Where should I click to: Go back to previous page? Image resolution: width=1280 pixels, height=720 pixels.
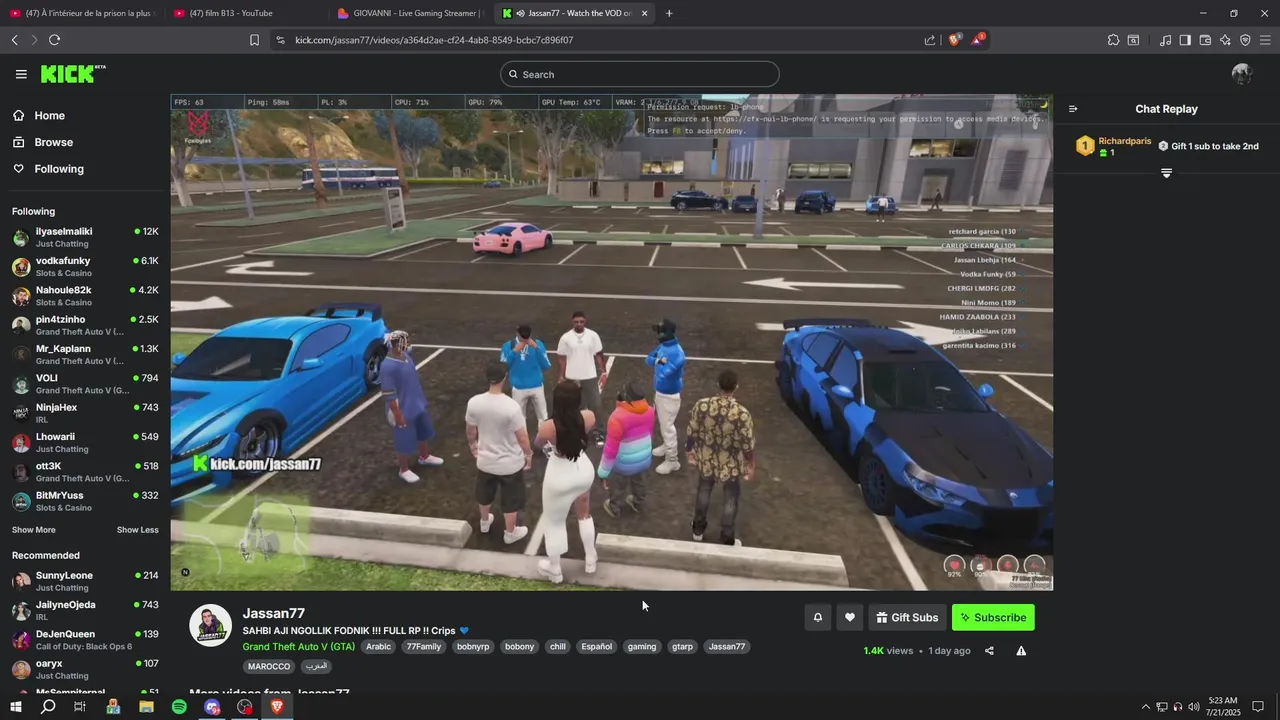click(x=14, y=40)
